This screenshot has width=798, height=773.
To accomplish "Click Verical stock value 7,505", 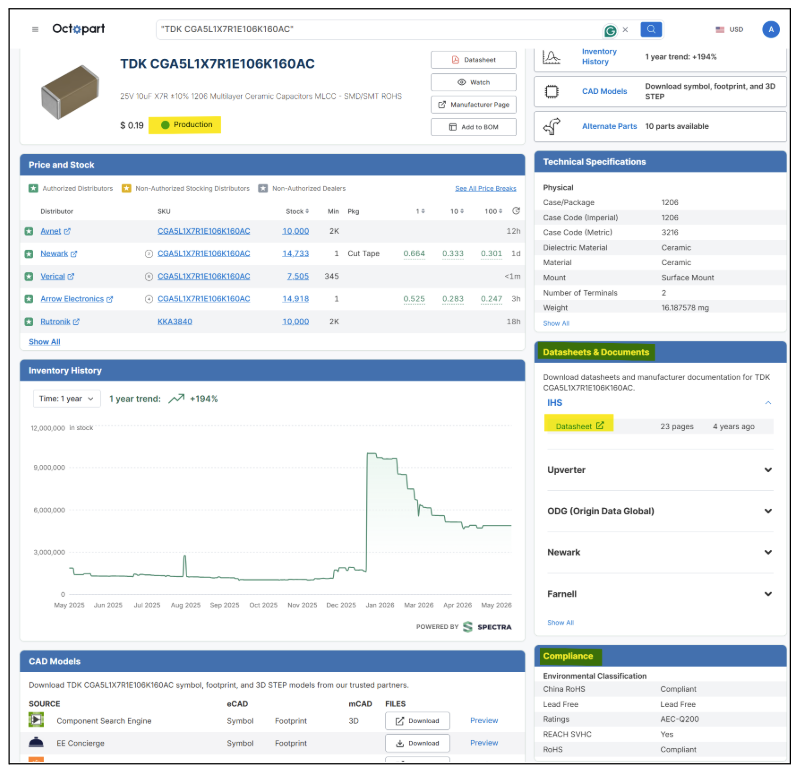I will tap(298, 276).
